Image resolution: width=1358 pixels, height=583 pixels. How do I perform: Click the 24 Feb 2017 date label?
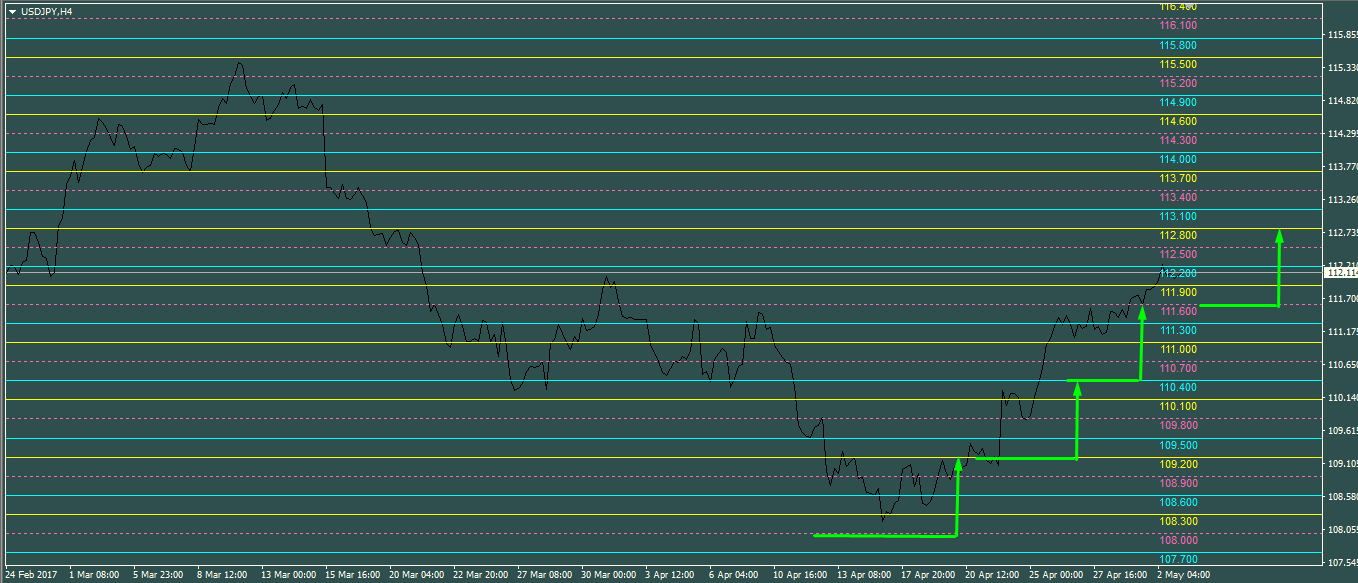pos(33,576)
